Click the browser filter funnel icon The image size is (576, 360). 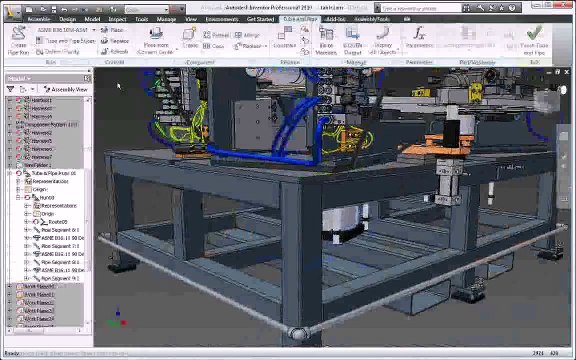(10, 89)
